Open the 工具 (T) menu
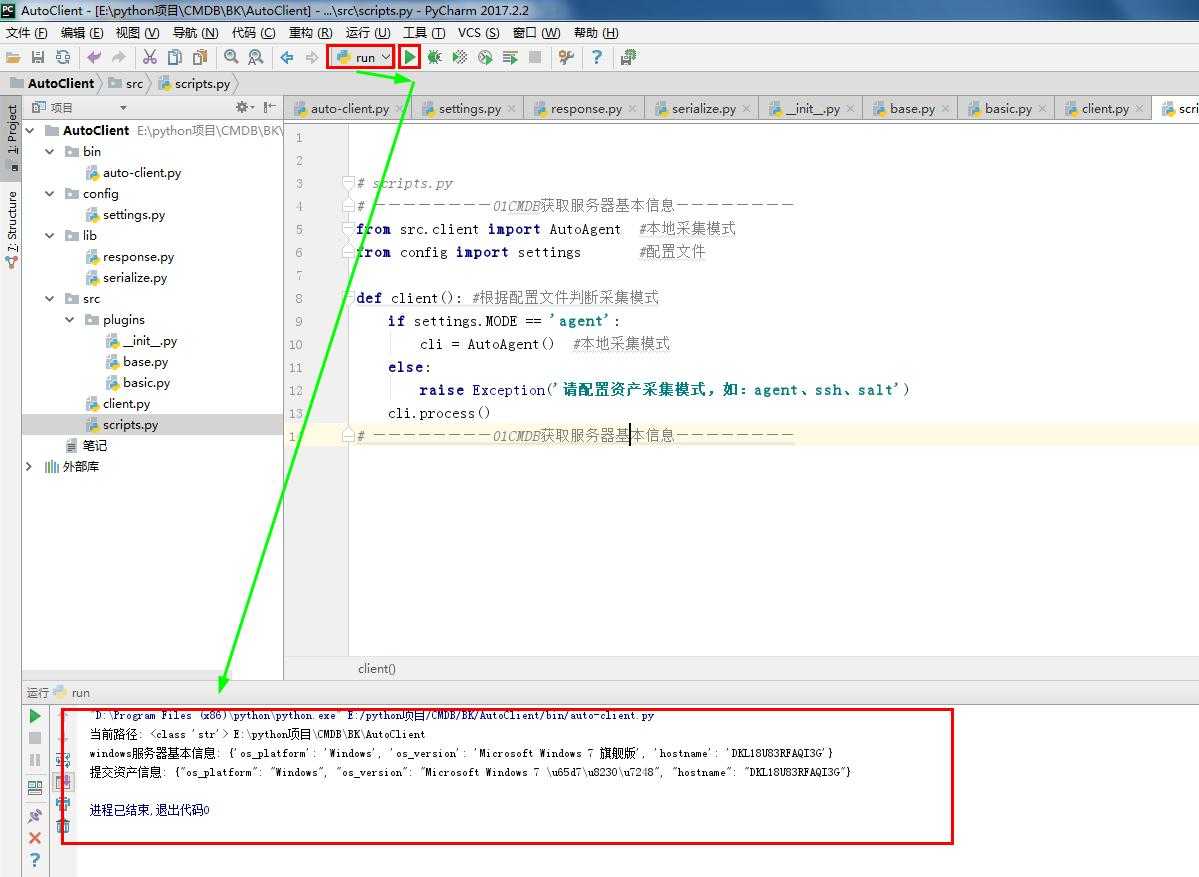The height and width of the screenshot is (877, 1199). click(x=424, y=33)
